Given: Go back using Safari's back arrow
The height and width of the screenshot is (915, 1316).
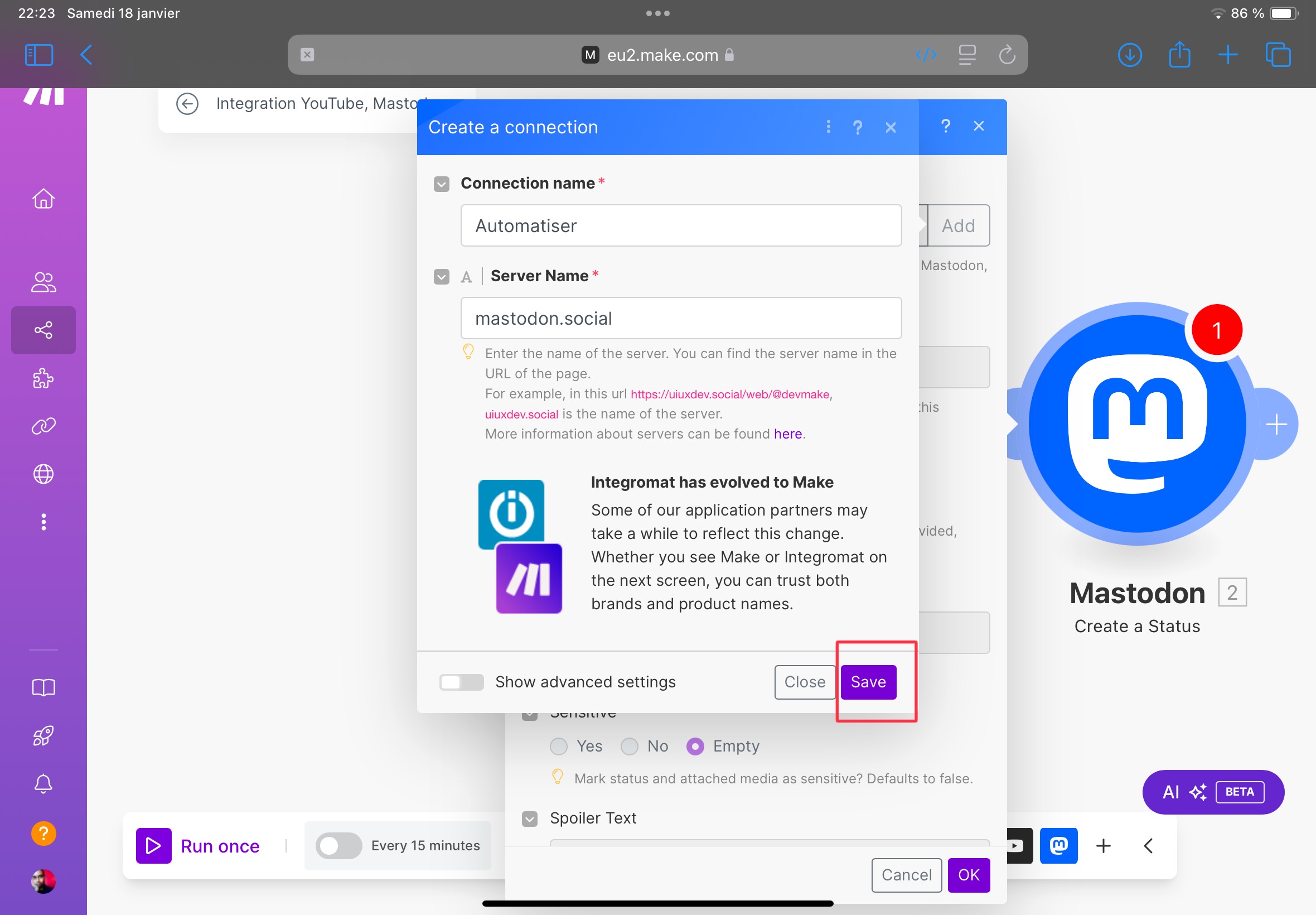Looking at the screenshot, I should coord(86,55).
